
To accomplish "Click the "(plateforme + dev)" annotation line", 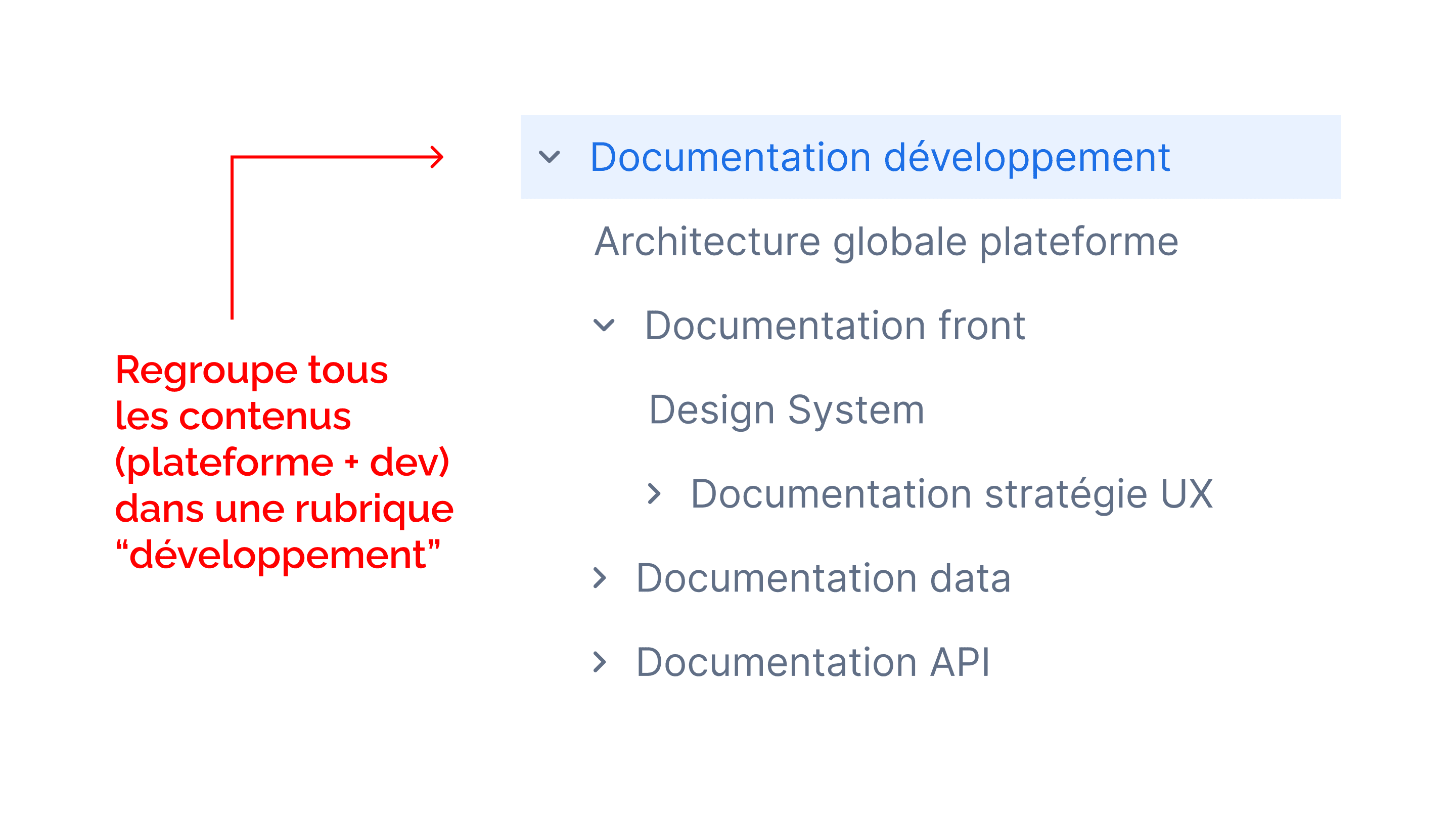I will pos(282,463).
